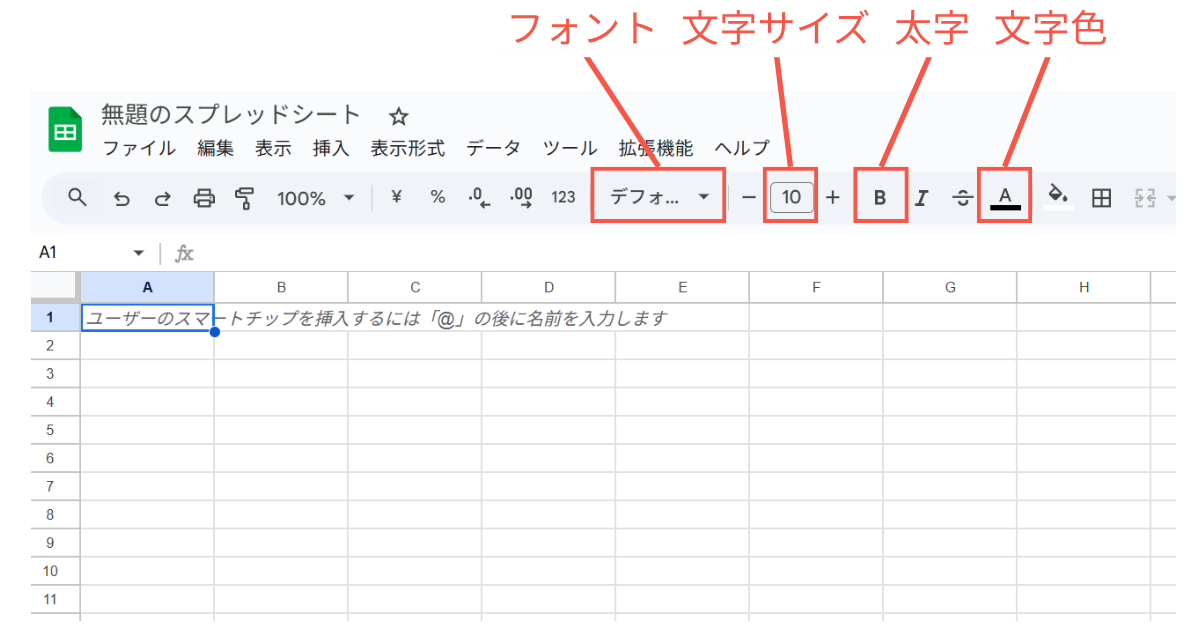Viewport: 1200px width, 628px height.
Task: Toggle bold formatting with B button
Action: pyautogui.click(x=880, y=198)
